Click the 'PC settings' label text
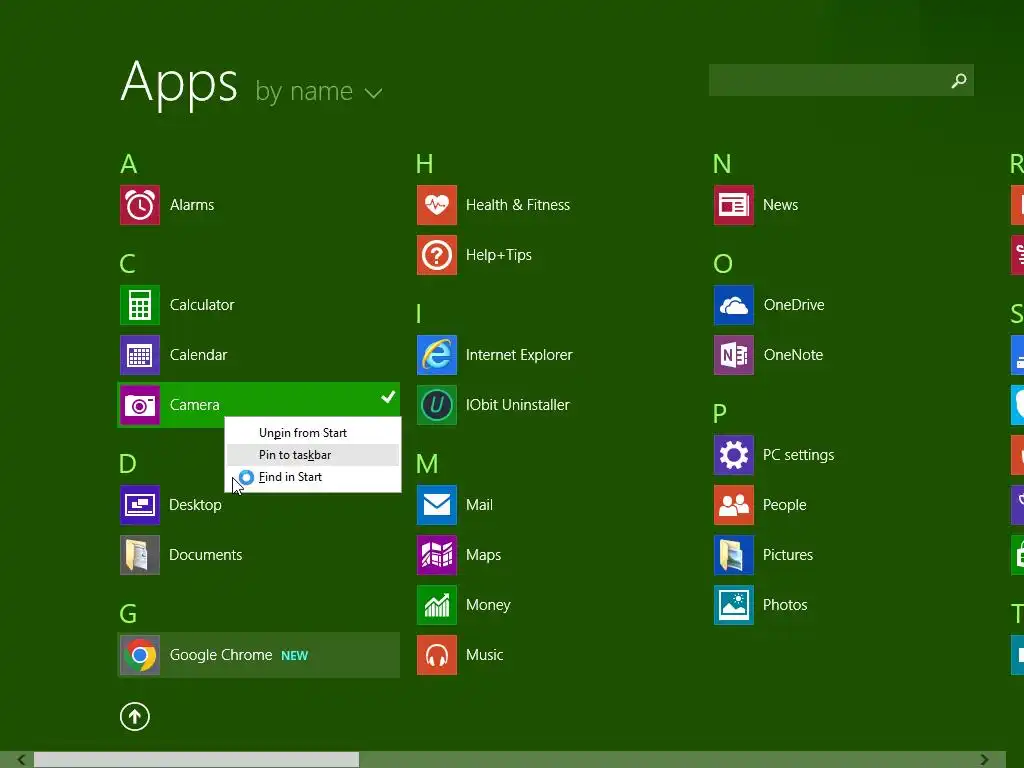 (x=799, y=455)
